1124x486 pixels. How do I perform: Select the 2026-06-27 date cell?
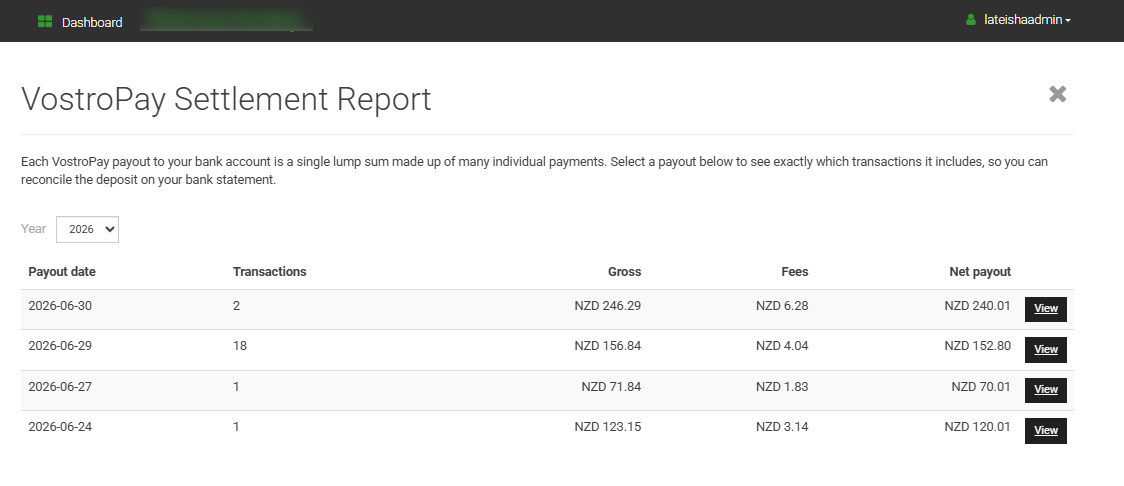click(60, 387)
